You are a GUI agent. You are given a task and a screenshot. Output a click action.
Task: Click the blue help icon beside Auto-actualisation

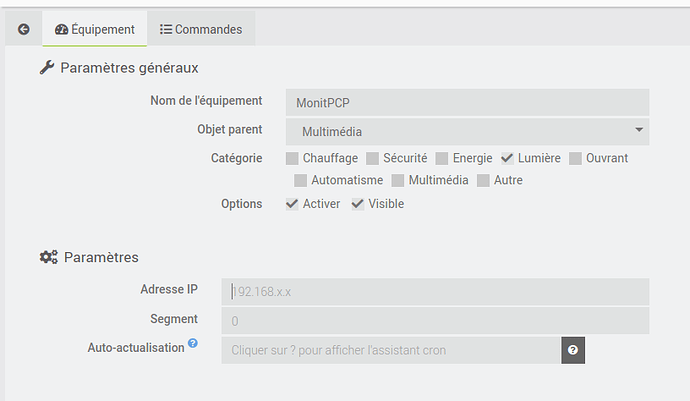193,343
